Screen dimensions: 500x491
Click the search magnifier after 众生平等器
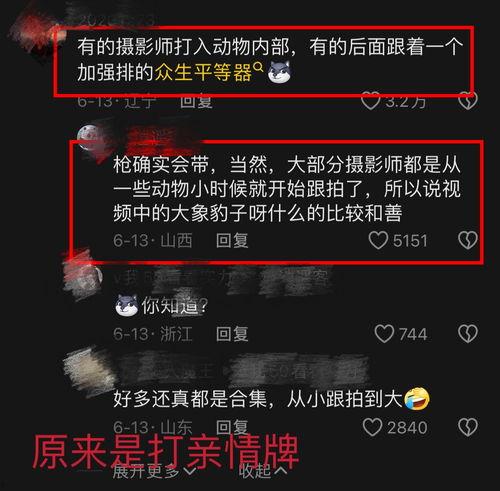click(258, 67)
